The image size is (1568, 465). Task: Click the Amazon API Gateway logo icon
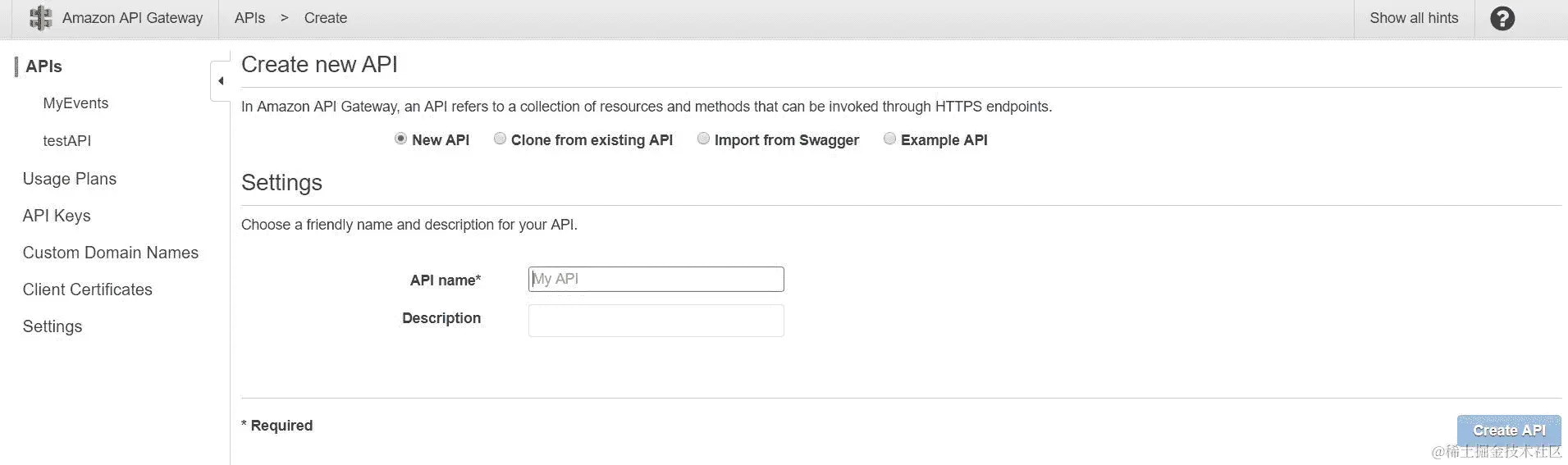[40, 18]
